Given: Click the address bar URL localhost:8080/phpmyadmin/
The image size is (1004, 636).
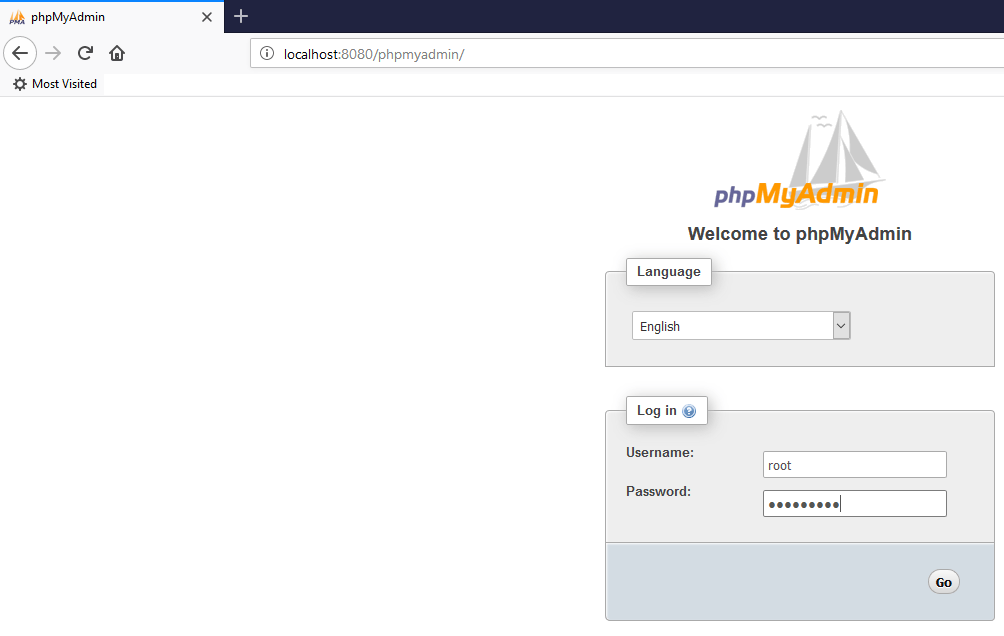Looking at the screenshot, I should click(x=374, y=54).
